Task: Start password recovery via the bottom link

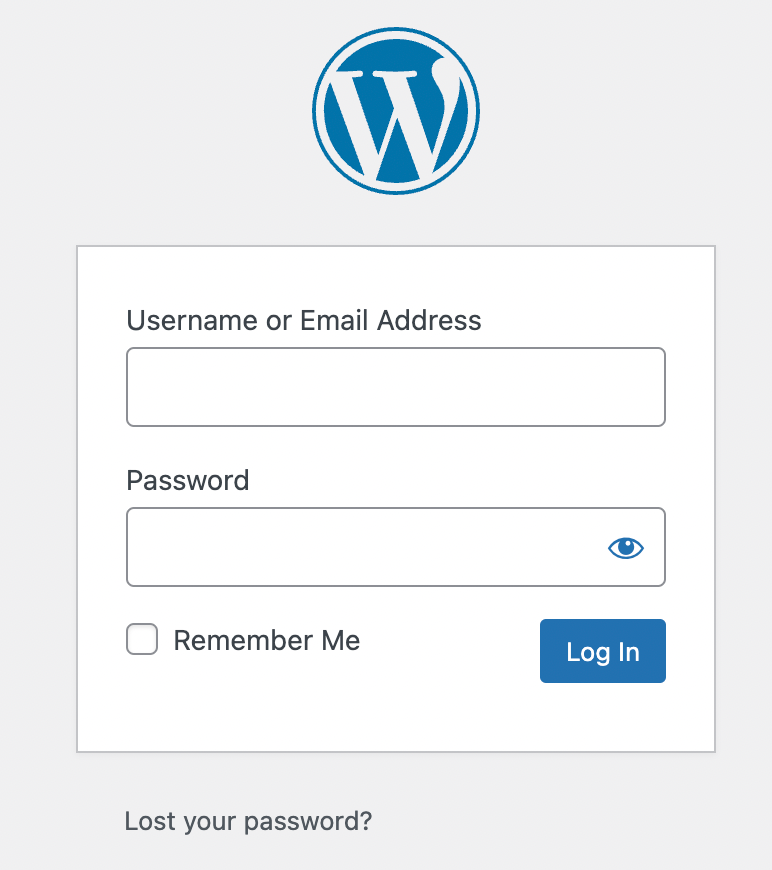Action: 248,822
